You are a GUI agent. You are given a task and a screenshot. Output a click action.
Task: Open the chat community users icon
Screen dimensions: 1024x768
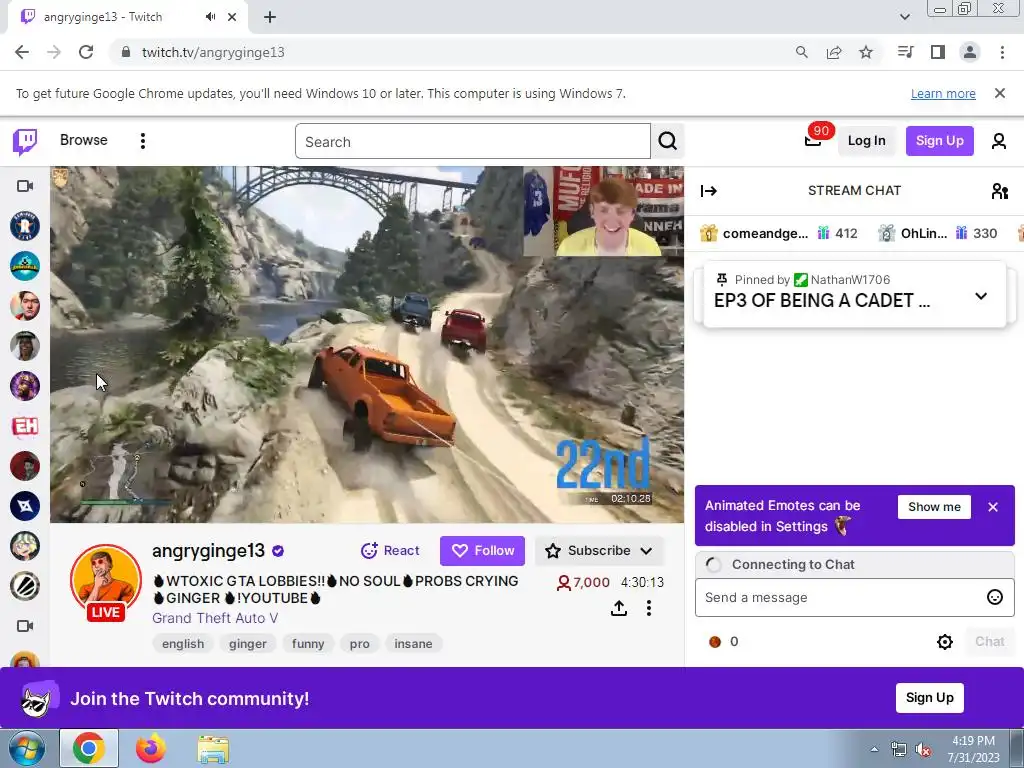(999, 191)
